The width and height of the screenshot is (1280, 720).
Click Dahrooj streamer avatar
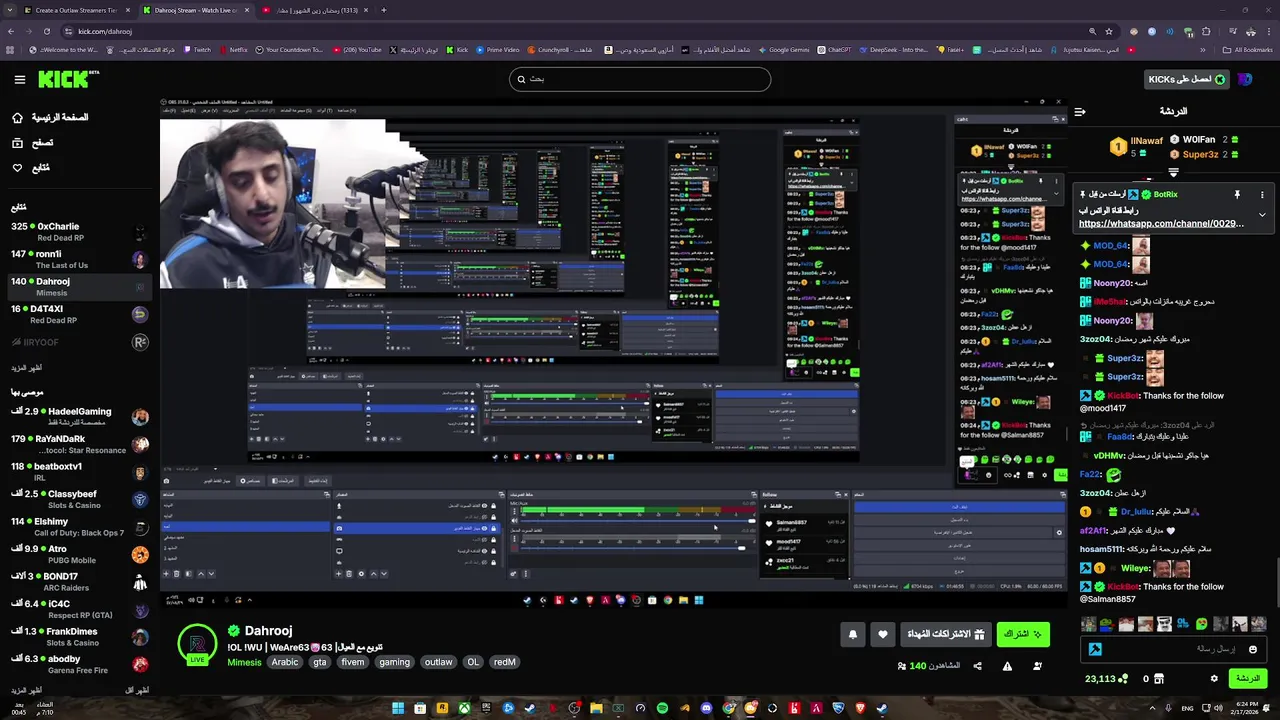tap(197, 643)
